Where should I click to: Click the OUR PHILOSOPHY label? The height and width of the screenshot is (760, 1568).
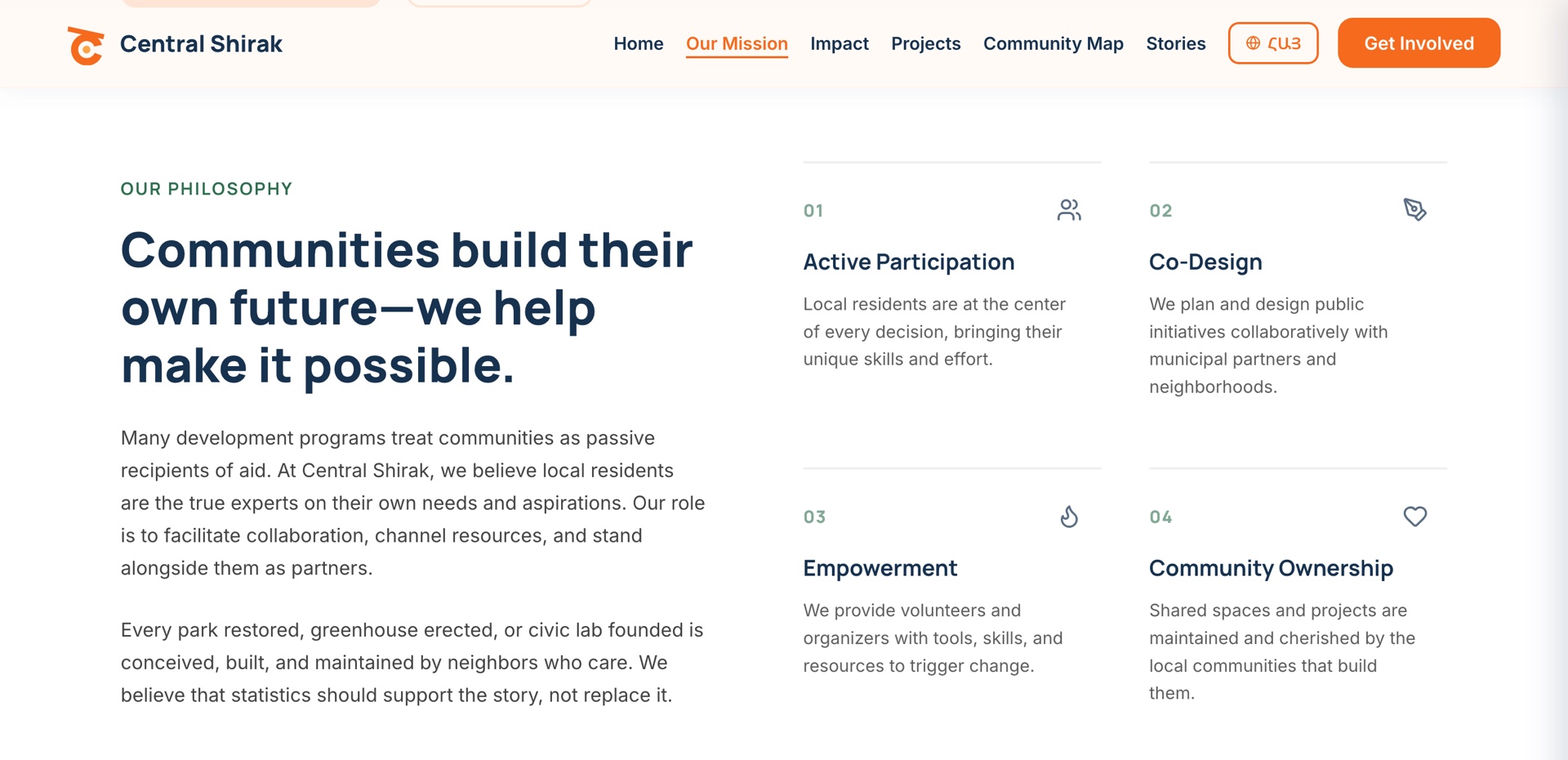click(207, 189)
